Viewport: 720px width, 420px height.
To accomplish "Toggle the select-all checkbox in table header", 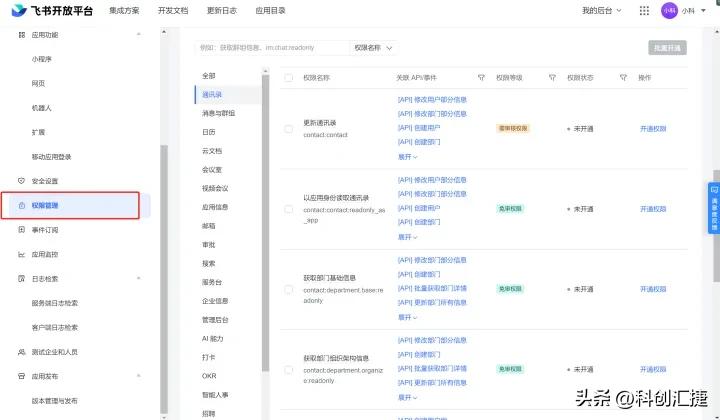I will click(289, 77).
